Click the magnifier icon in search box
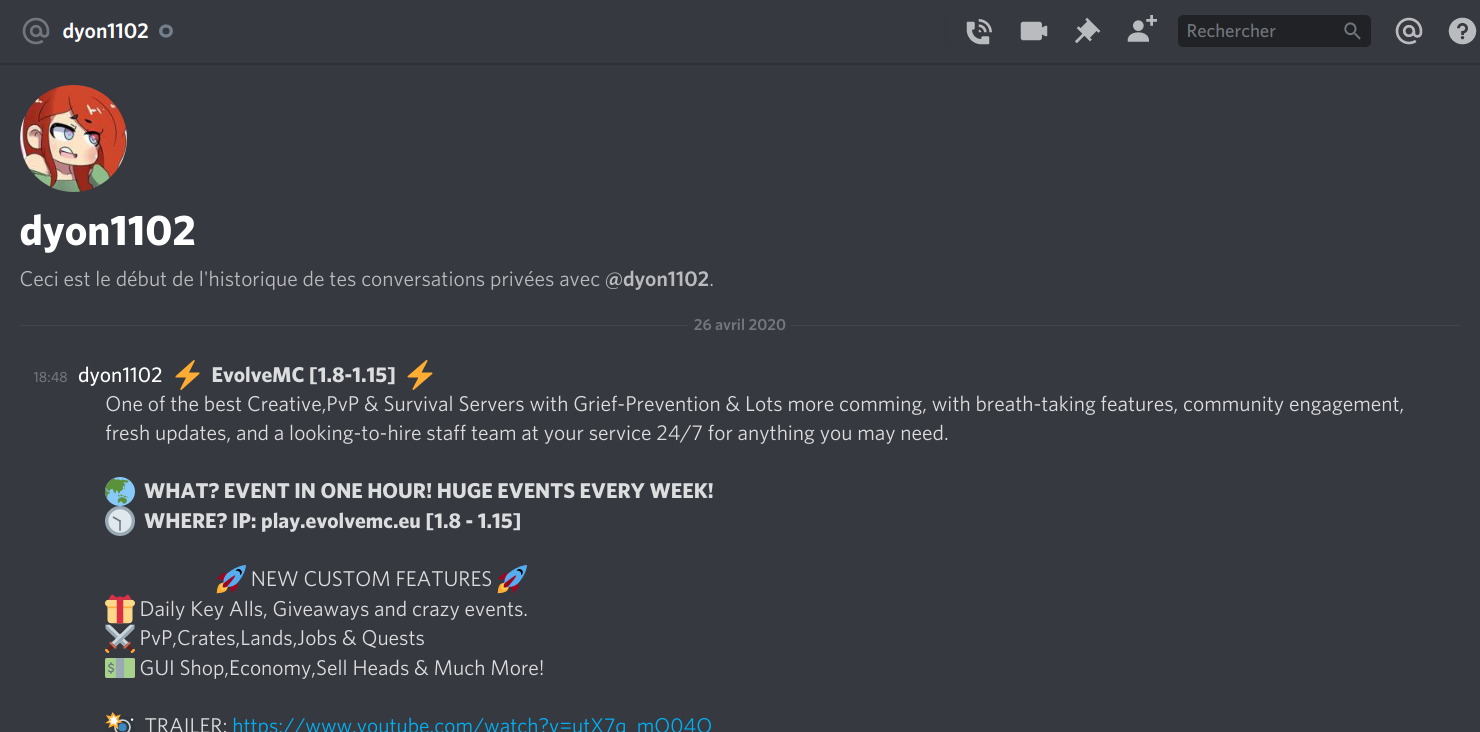 coord(1352,31)
